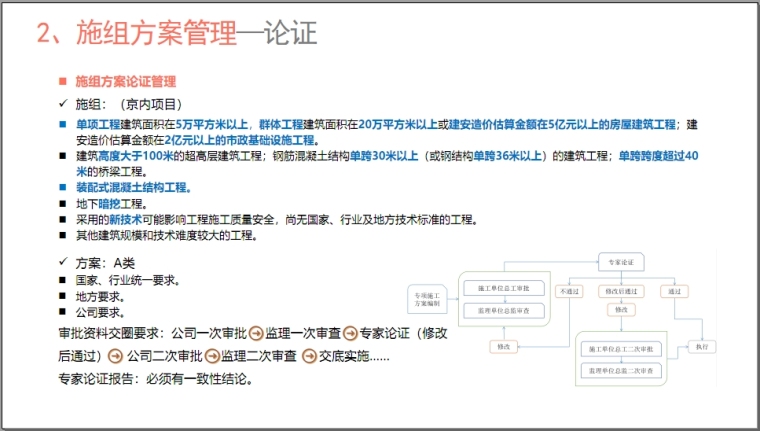Select the 通过 box right of 修改后通过

pos(674,291)
